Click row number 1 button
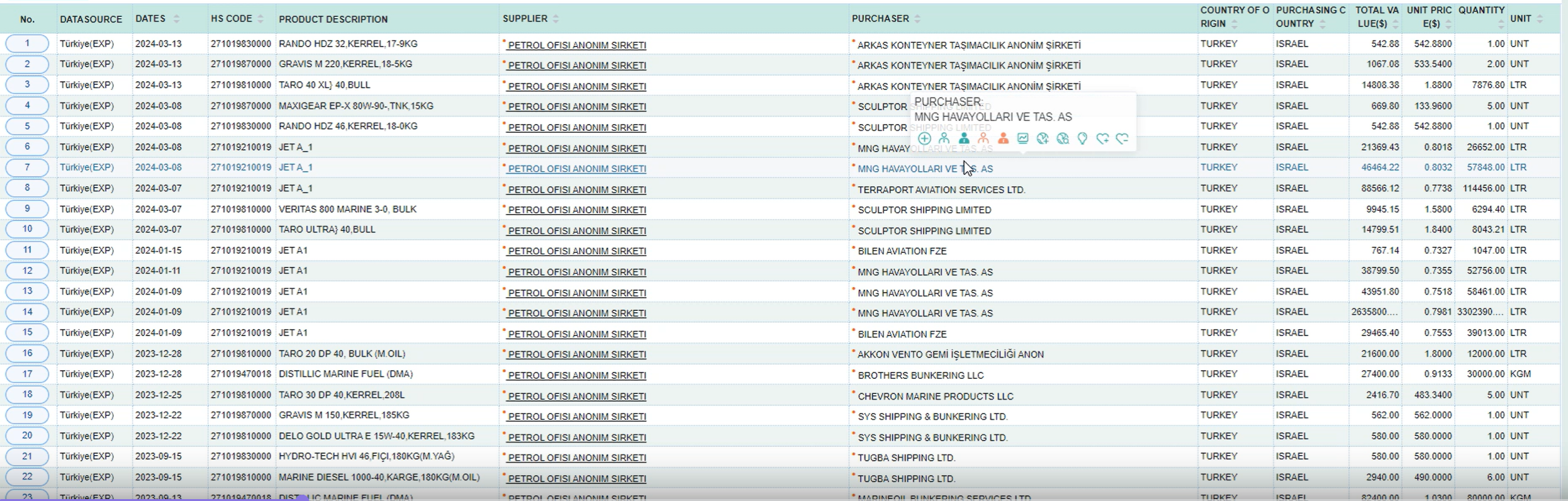 (x=27, y=43)
